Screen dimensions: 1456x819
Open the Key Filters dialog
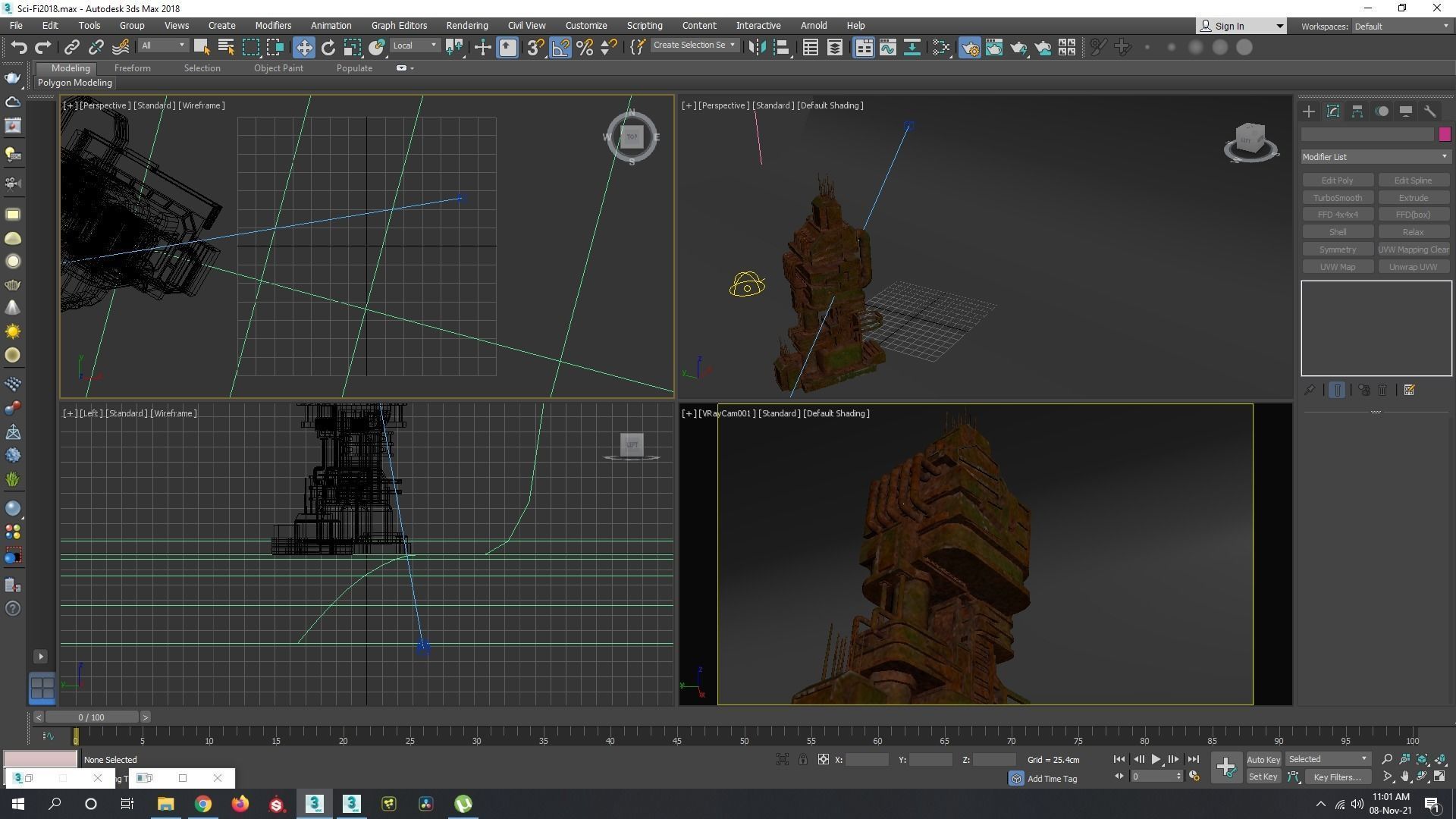[x=1337, y=777]
